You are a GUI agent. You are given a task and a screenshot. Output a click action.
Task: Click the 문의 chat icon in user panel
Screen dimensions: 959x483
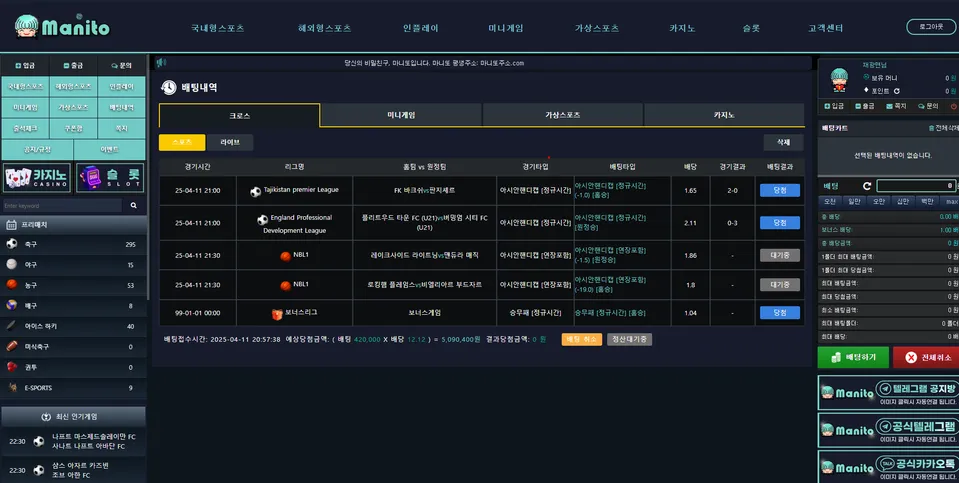point(919,106)
